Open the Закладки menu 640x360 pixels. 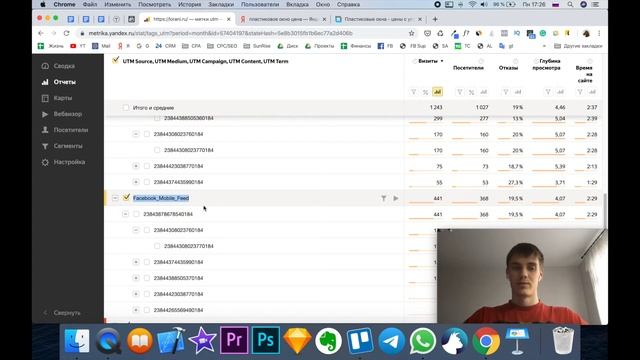(x=221, y=4)
